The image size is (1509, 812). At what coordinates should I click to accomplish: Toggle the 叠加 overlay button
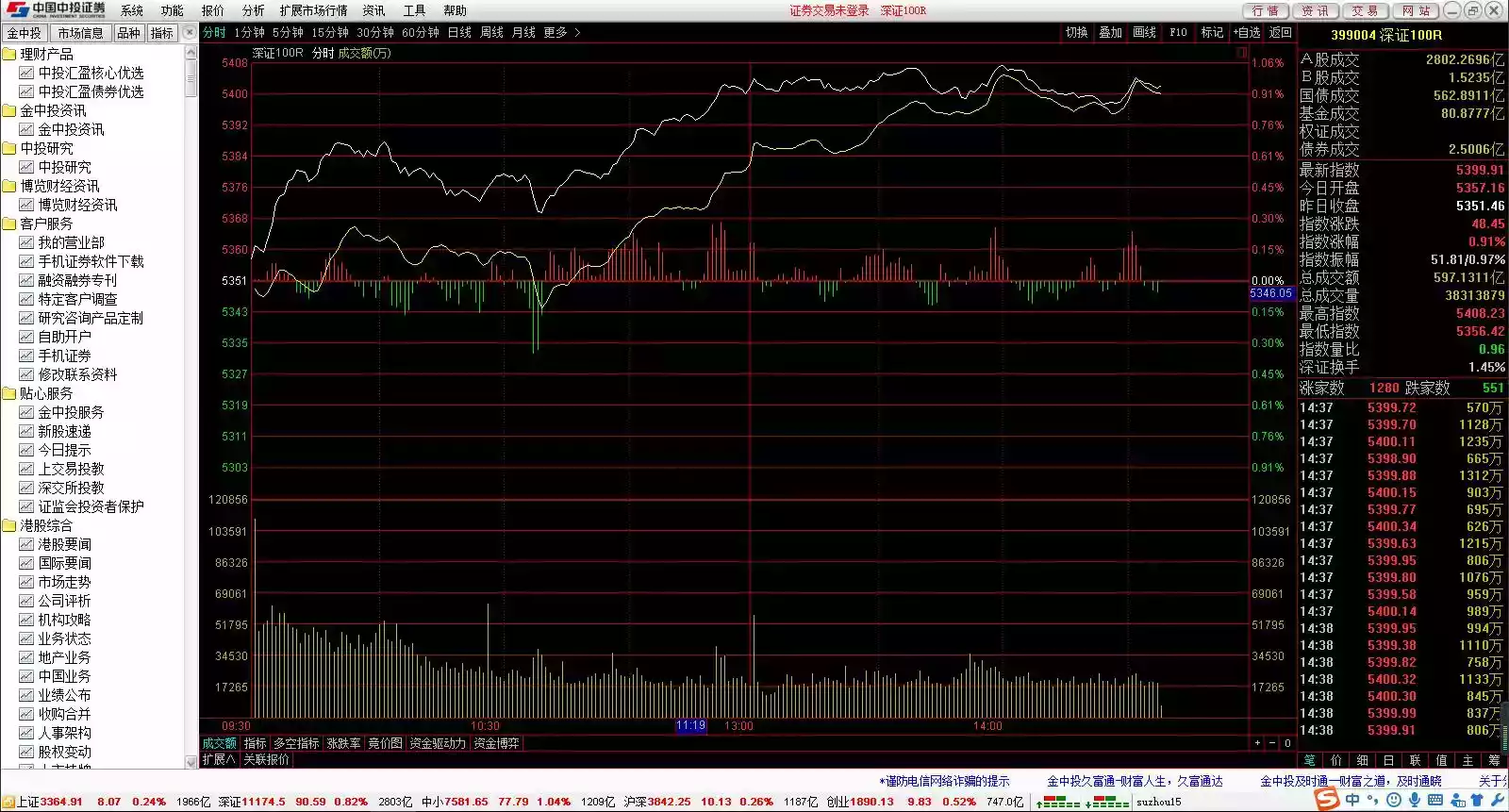[x=1110, y=33]
